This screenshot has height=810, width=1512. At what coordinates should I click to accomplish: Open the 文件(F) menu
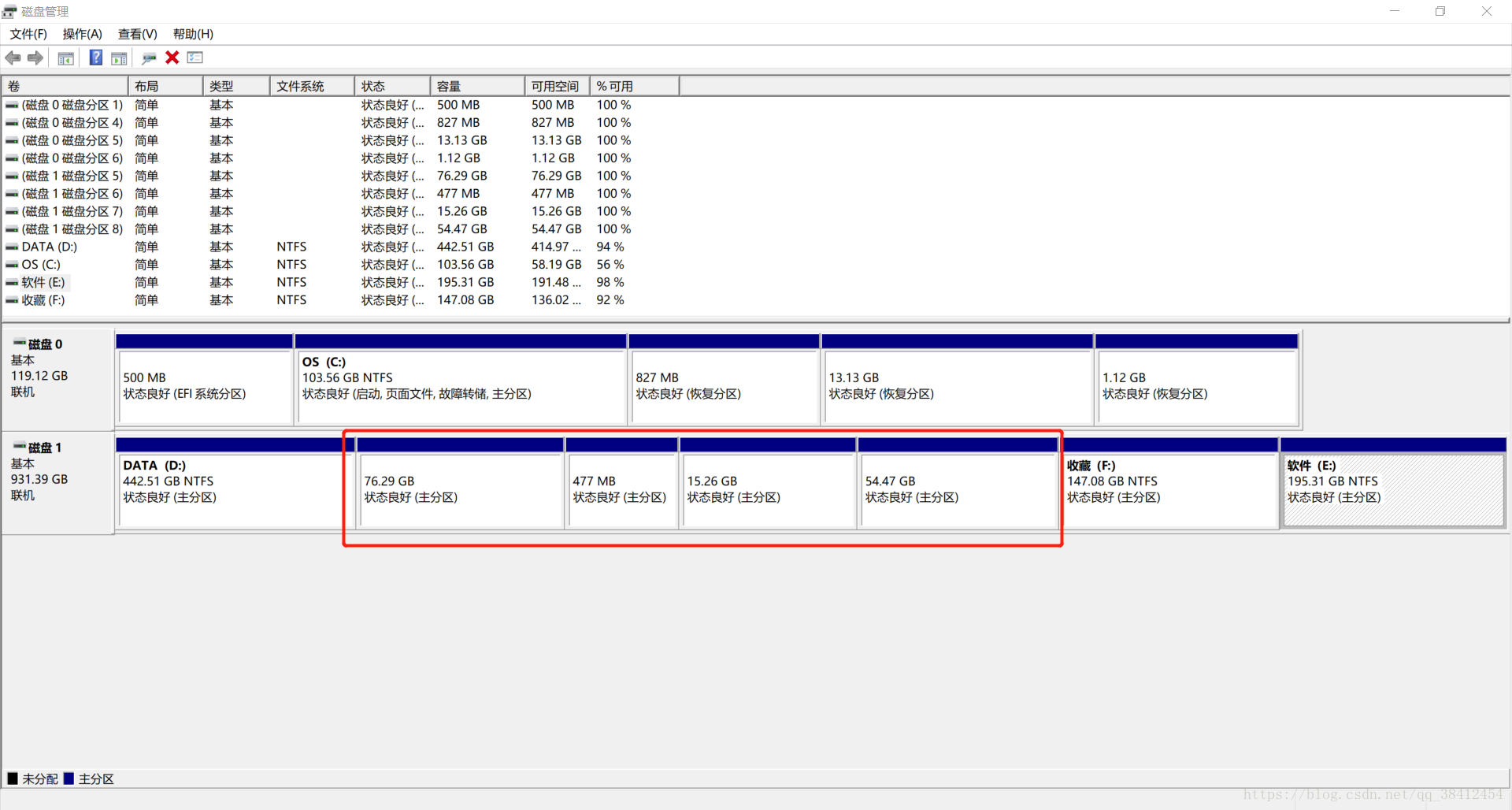(28, 34)
